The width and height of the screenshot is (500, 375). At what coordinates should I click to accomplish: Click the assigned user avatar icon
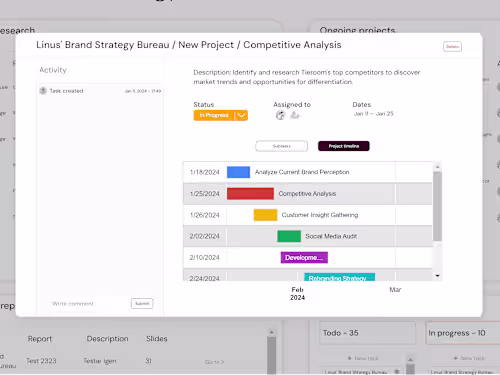click(x=281, y=115)
